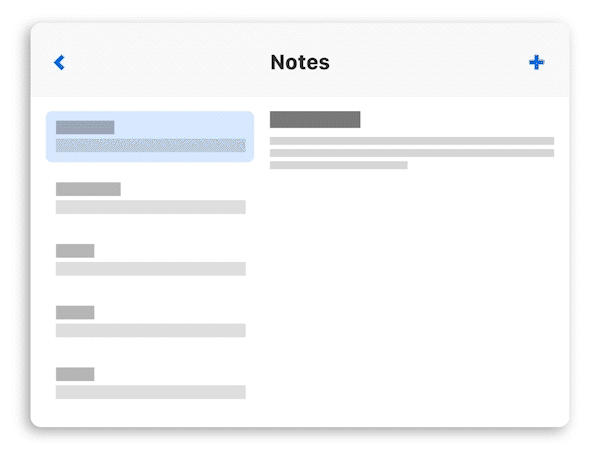This screenshot has height=450, width=600.
Task: Click the last note's preview text bar
Action: [150, 393]
